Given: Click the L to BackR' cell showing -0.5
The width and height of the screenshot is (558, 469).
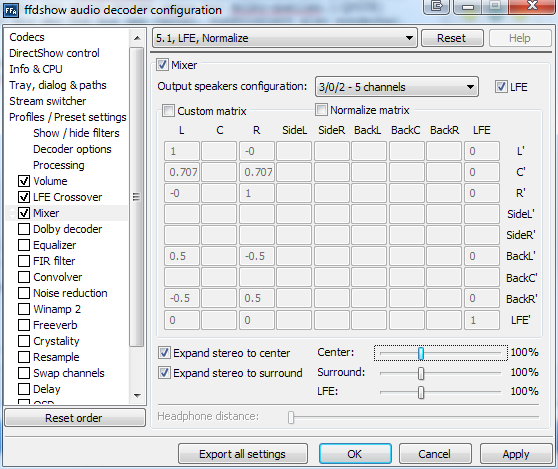Looking at the screenshot, I should 182,298.
